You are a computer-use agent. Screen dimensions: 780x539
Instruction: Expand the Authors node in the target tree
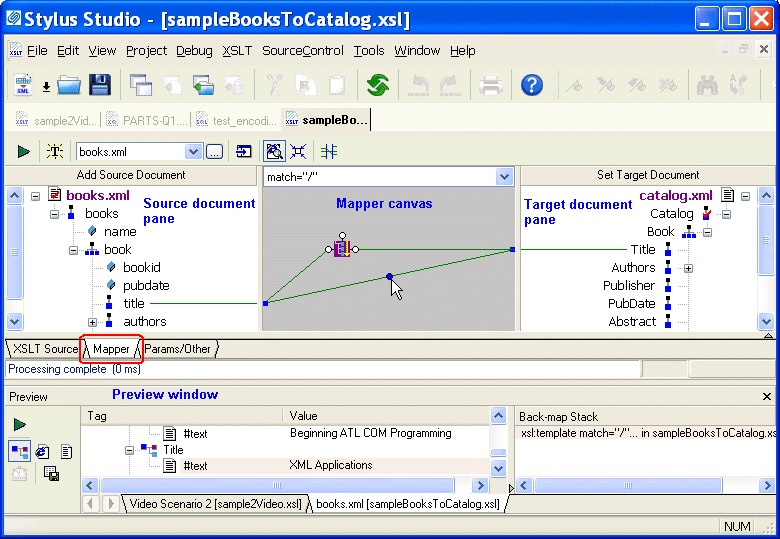tap(688, 269)
